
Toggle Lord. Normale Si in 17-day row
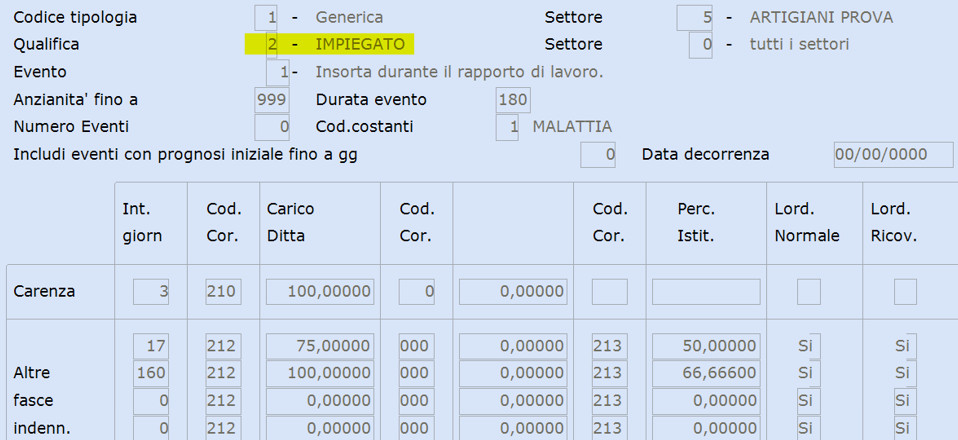(809, 346)
